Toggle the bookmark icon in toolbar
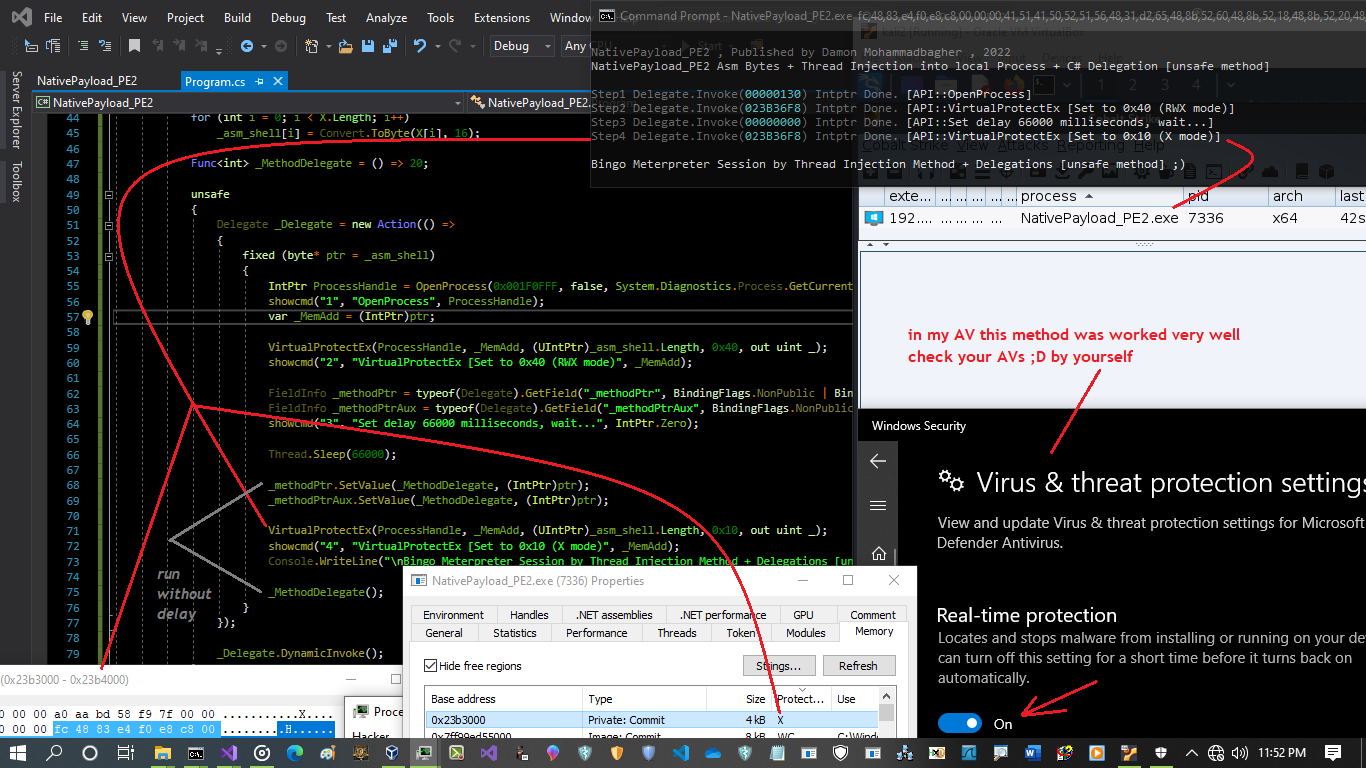The width and height of the screenshot is (1366, 768). [x=133, y=46]
